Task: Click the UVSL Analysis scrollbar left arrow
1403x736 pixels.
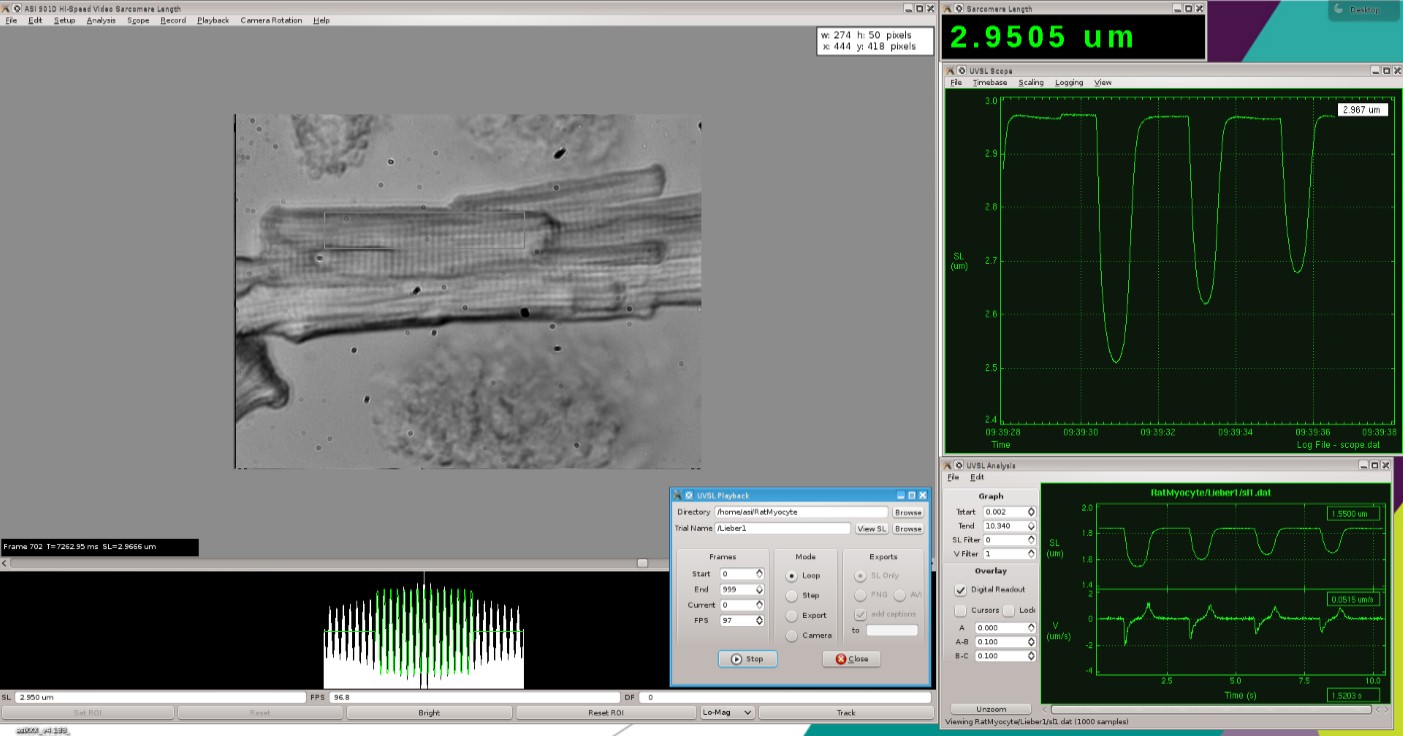Action: click(1044, 709)
